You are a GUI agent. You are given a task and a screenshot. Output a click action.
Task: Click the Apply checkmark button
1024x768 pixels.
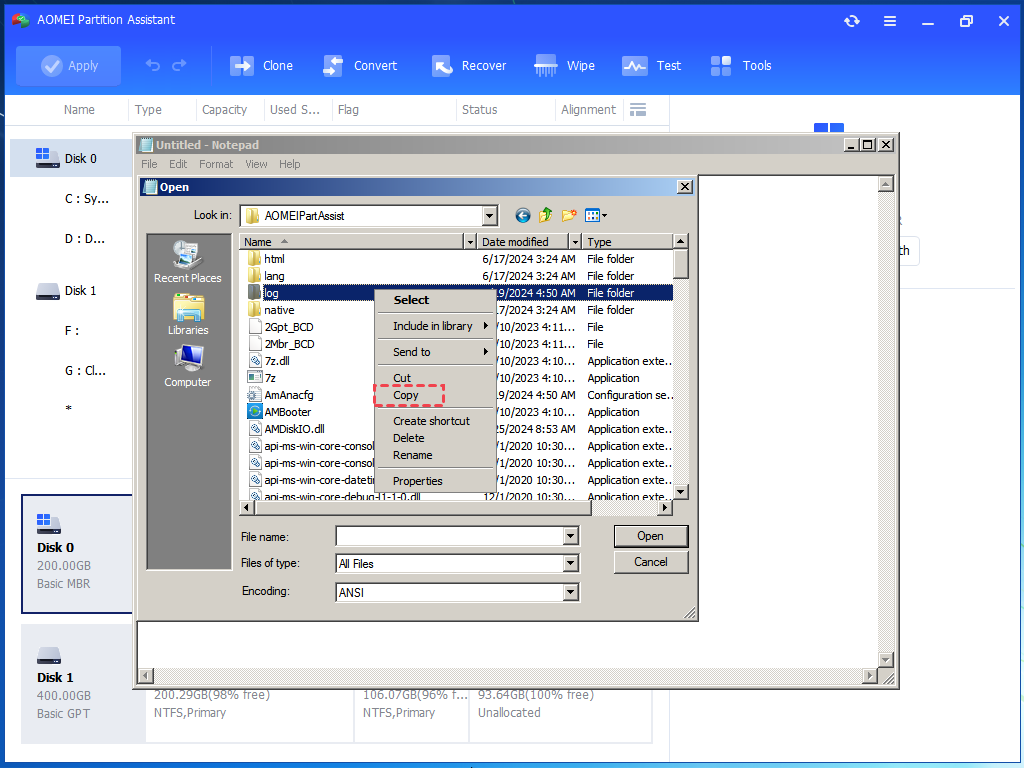point(69,65)
